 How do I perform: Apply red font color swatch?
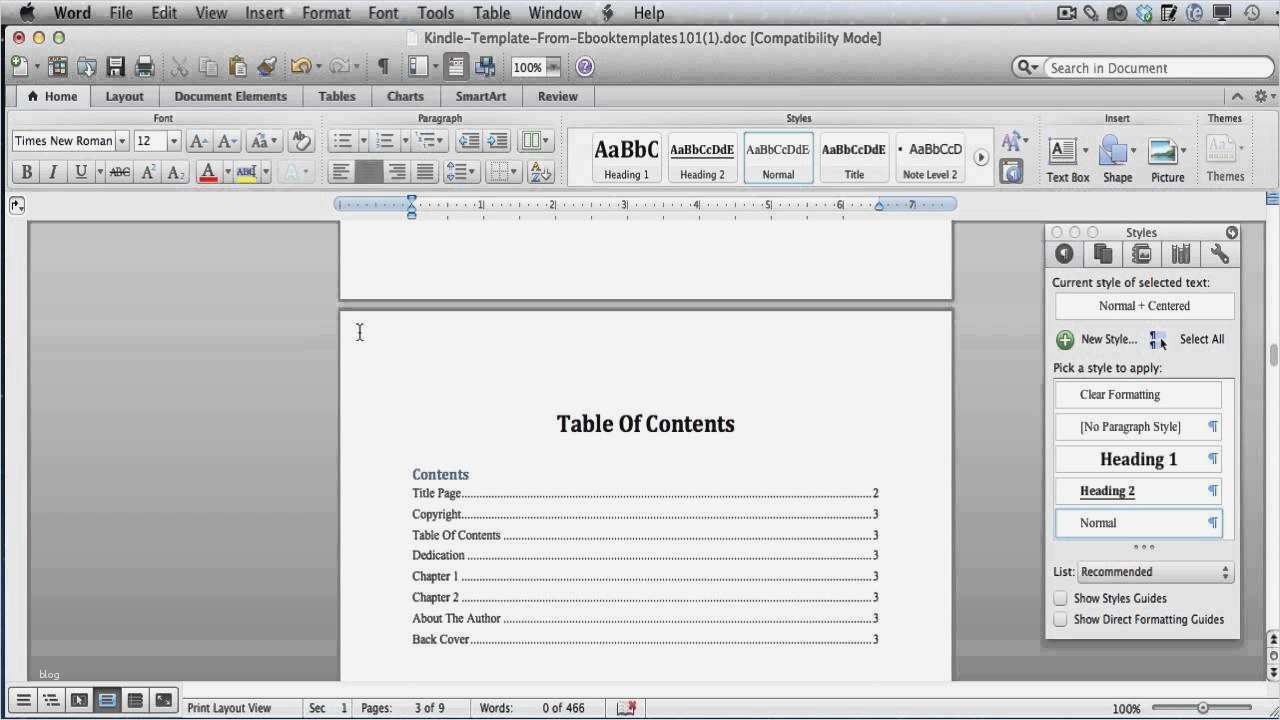click(x=208, y=172)
